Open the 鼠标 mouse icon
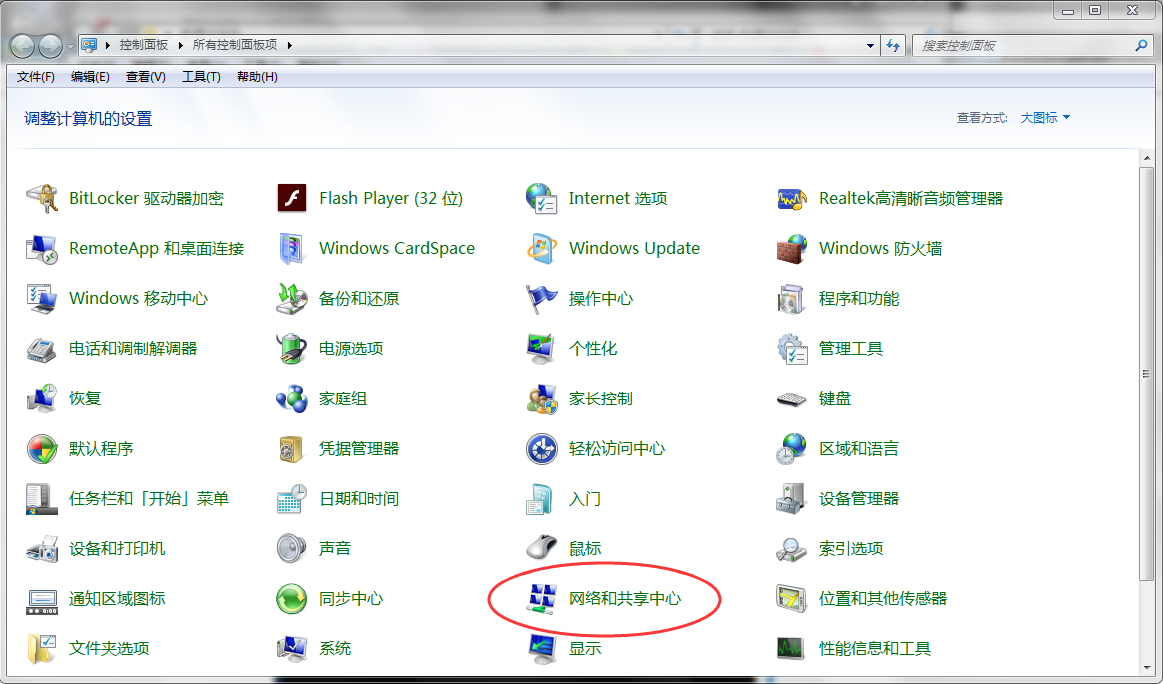 click(541, 549)
